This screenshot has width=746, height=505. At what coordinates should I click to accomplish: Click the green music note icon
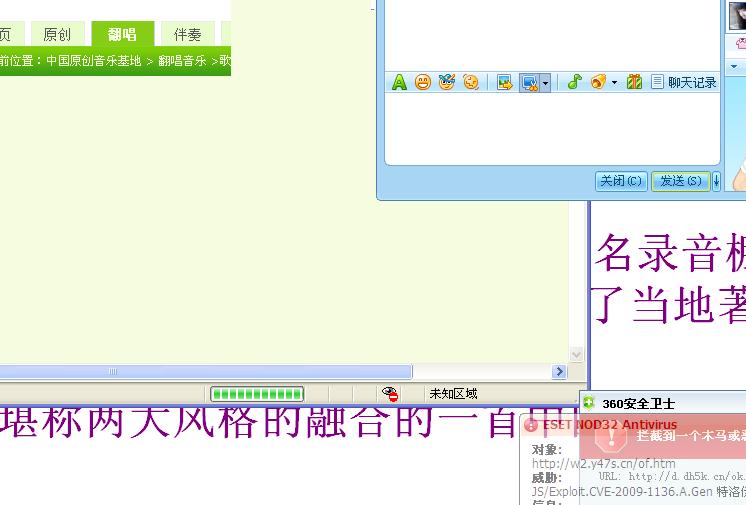point(575,83)
